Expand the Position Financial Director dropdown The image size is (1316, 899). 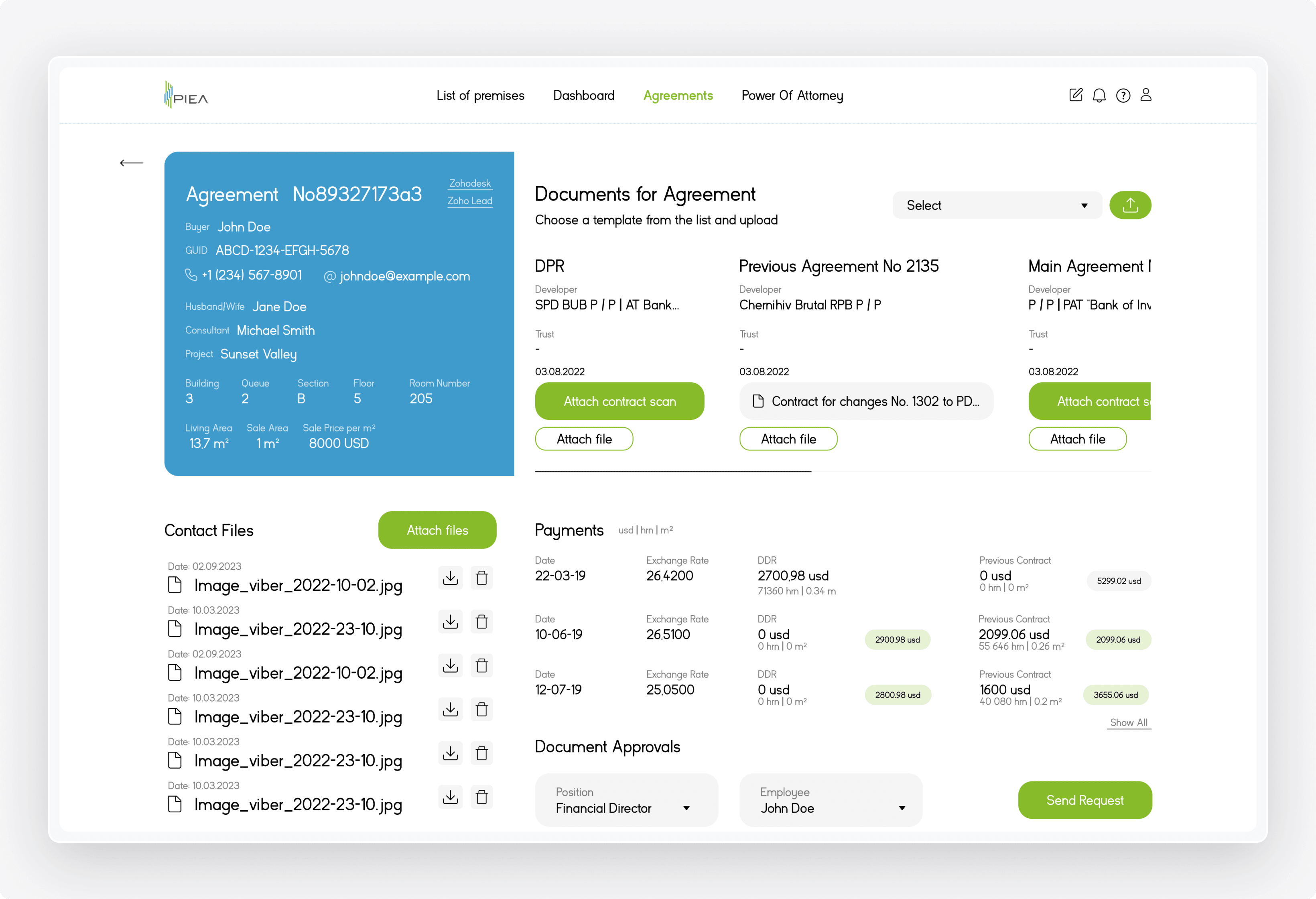pos(626,800)
